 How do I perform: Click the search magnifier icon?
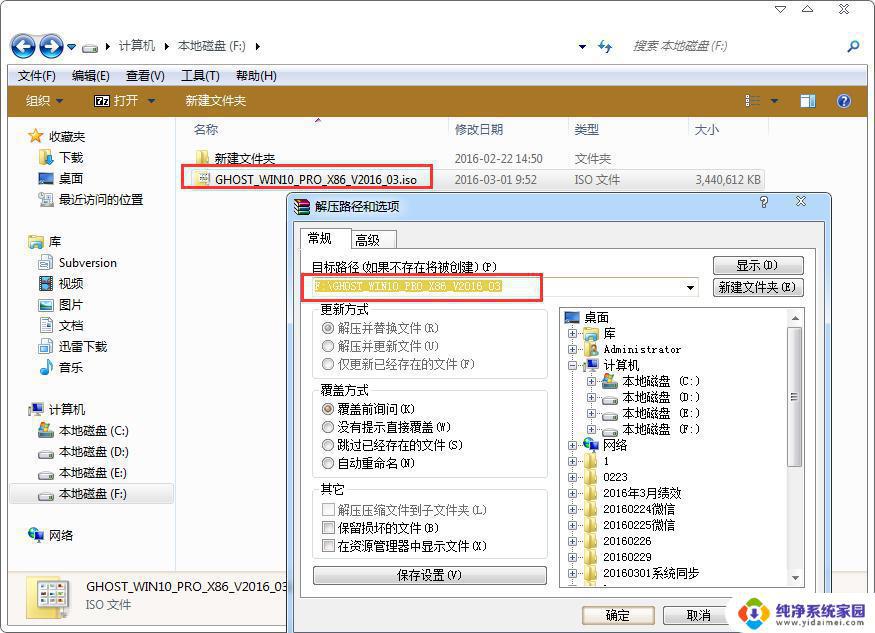(x=853, y=46)
